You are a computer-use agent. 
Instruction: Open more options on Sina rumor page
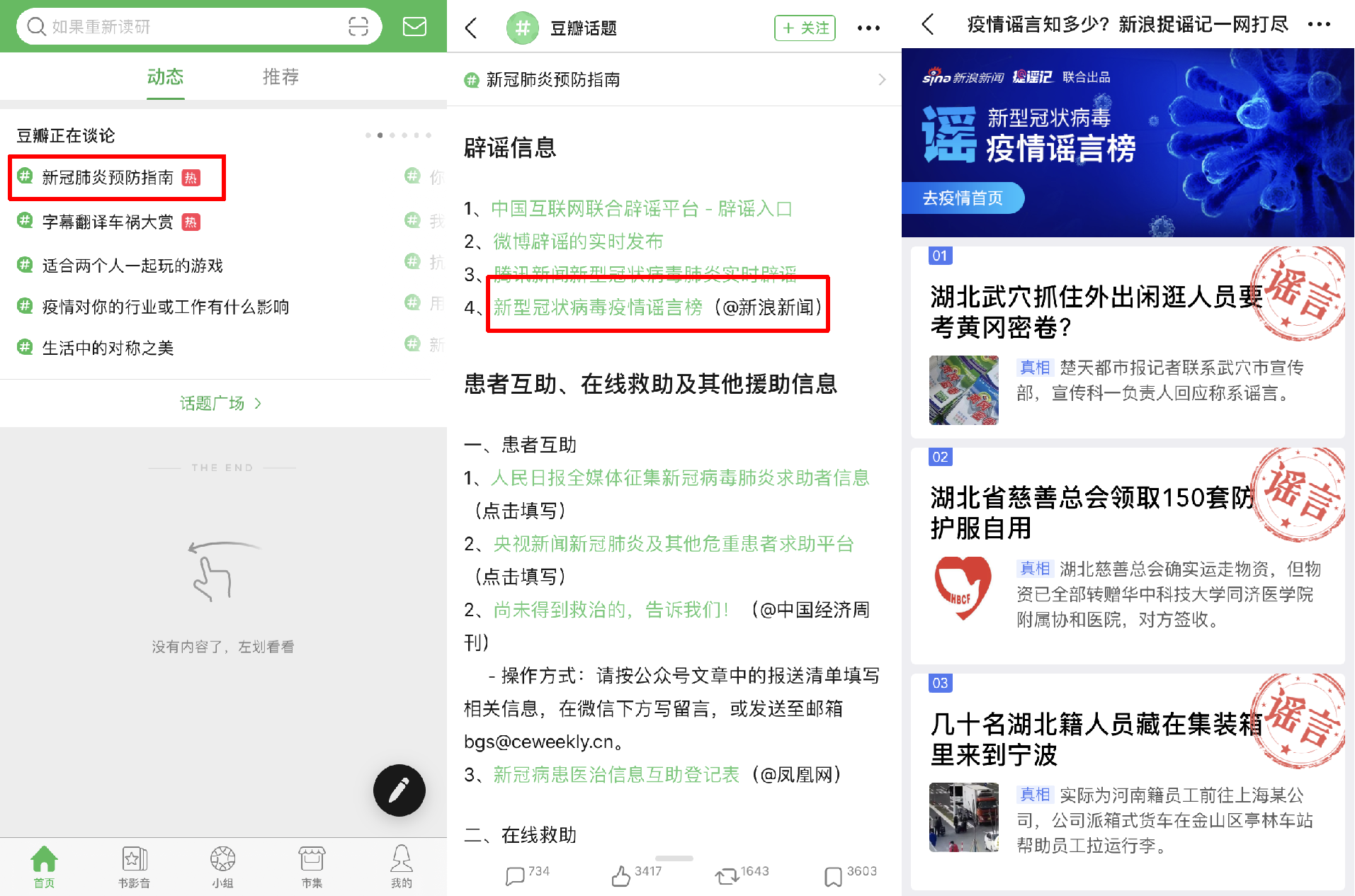(x=1319, y=25)
